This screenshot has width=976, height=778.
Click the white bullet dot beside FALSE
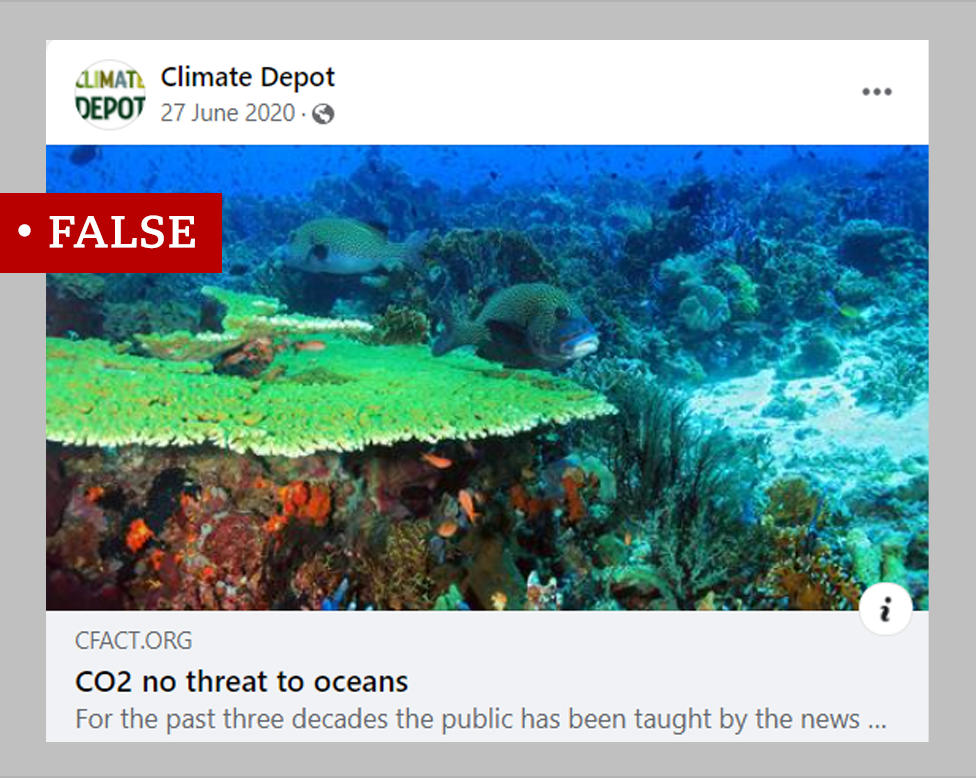click(x=25, y=232)
